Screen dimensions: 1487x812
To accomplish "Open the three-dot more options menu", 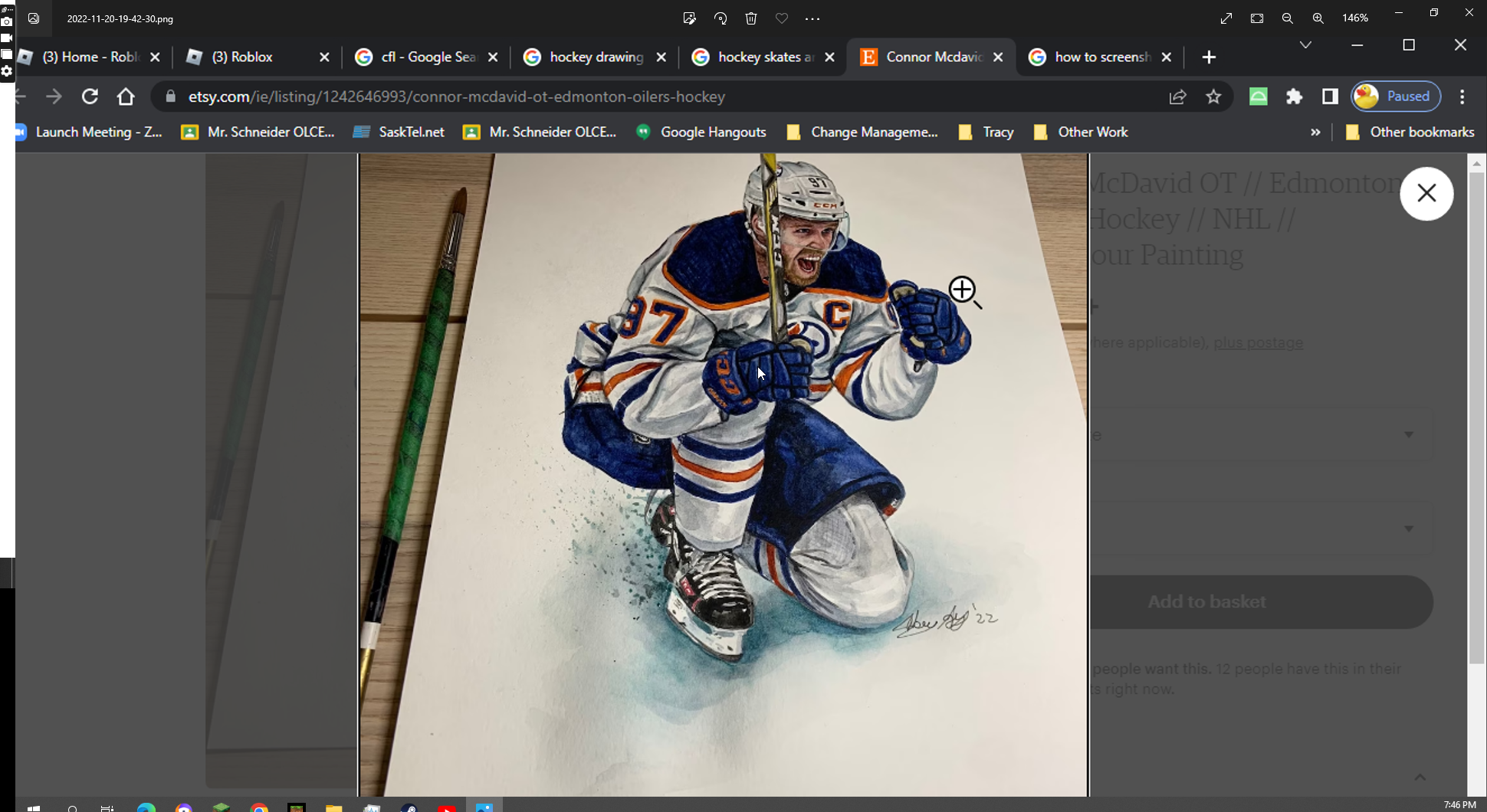I will point(812,18).
